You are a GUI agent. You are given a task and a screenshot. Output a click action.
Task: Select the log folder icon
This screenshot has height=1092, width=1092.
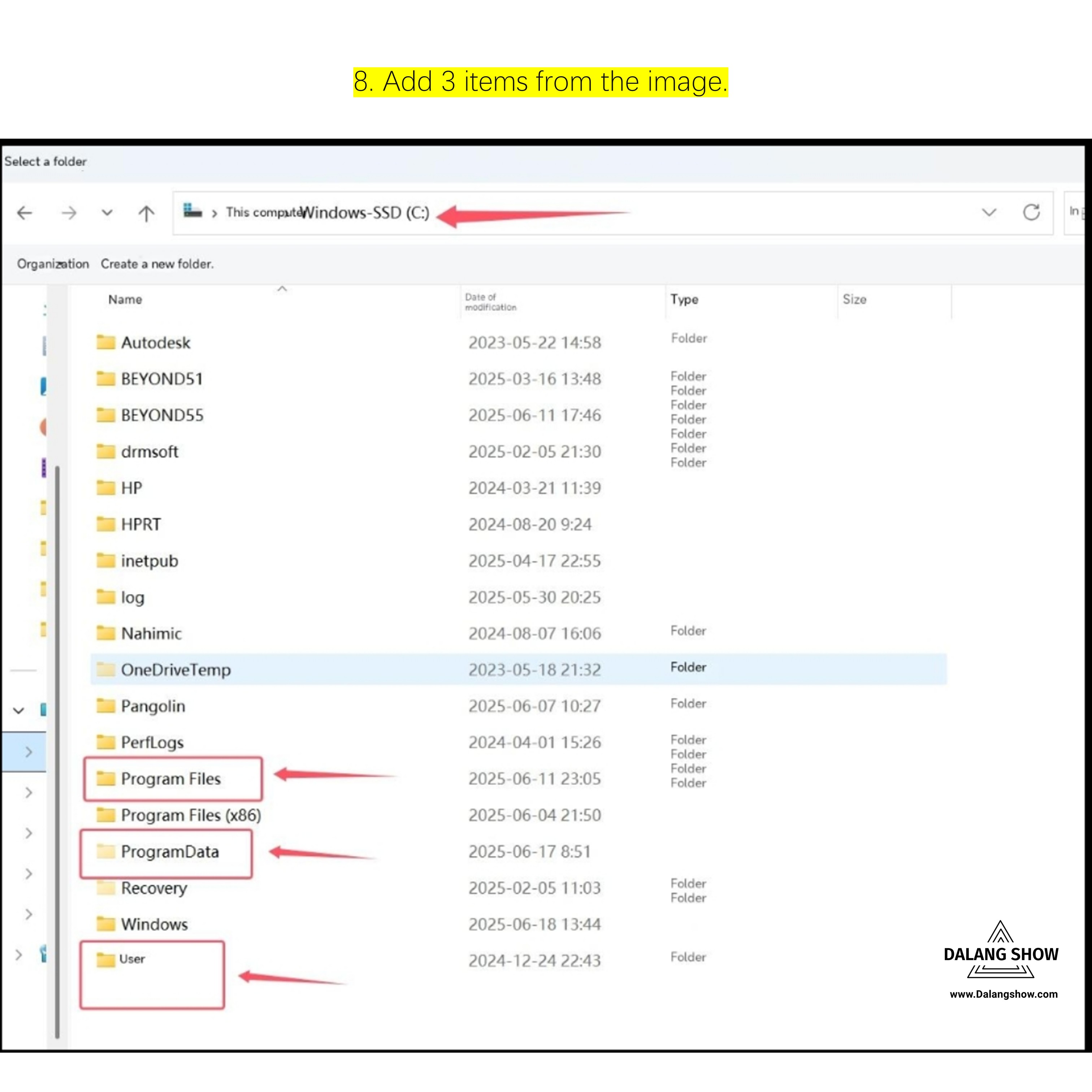point(106,596)
